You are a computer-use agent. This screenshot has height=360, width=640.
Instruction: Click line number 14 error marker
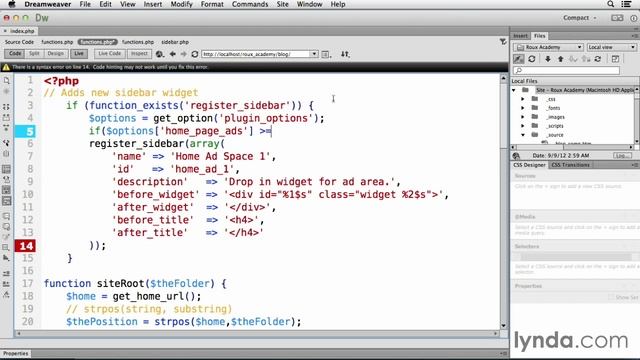click(25, 246)
